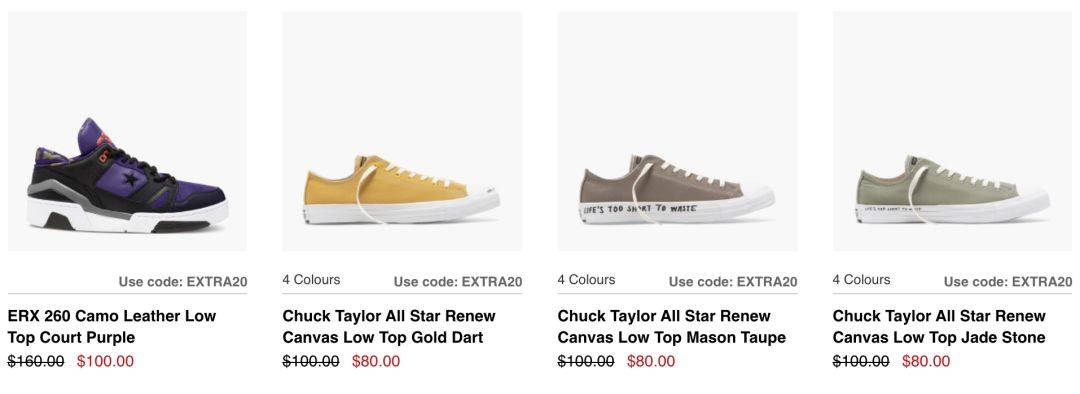Open the green Jade Stone sneaker image
Screen dimensions: 1080x394
tap(953, 131)
